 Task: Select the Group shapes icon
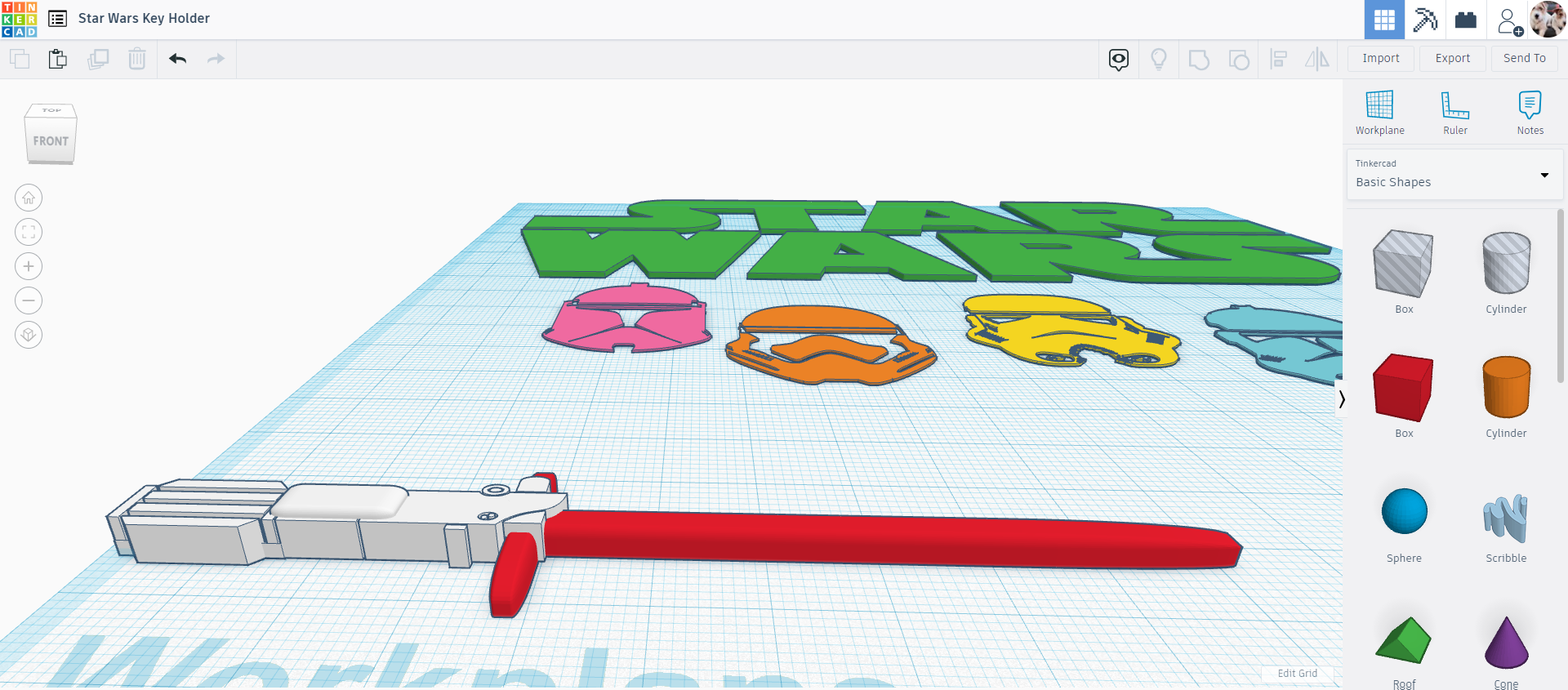click(x=1199, y=60)
